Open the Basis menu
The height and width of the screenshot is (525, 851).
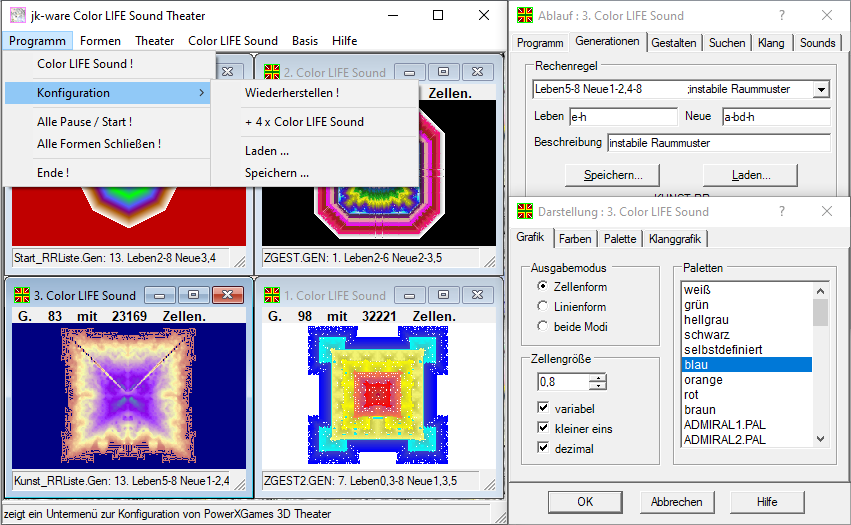(x=305, y=41)
